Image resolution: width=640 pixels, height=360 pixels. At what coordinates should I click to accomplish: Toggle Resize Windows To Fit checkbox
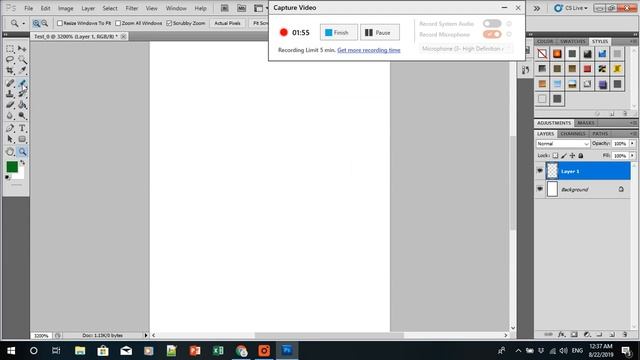[x=60, y=23]
